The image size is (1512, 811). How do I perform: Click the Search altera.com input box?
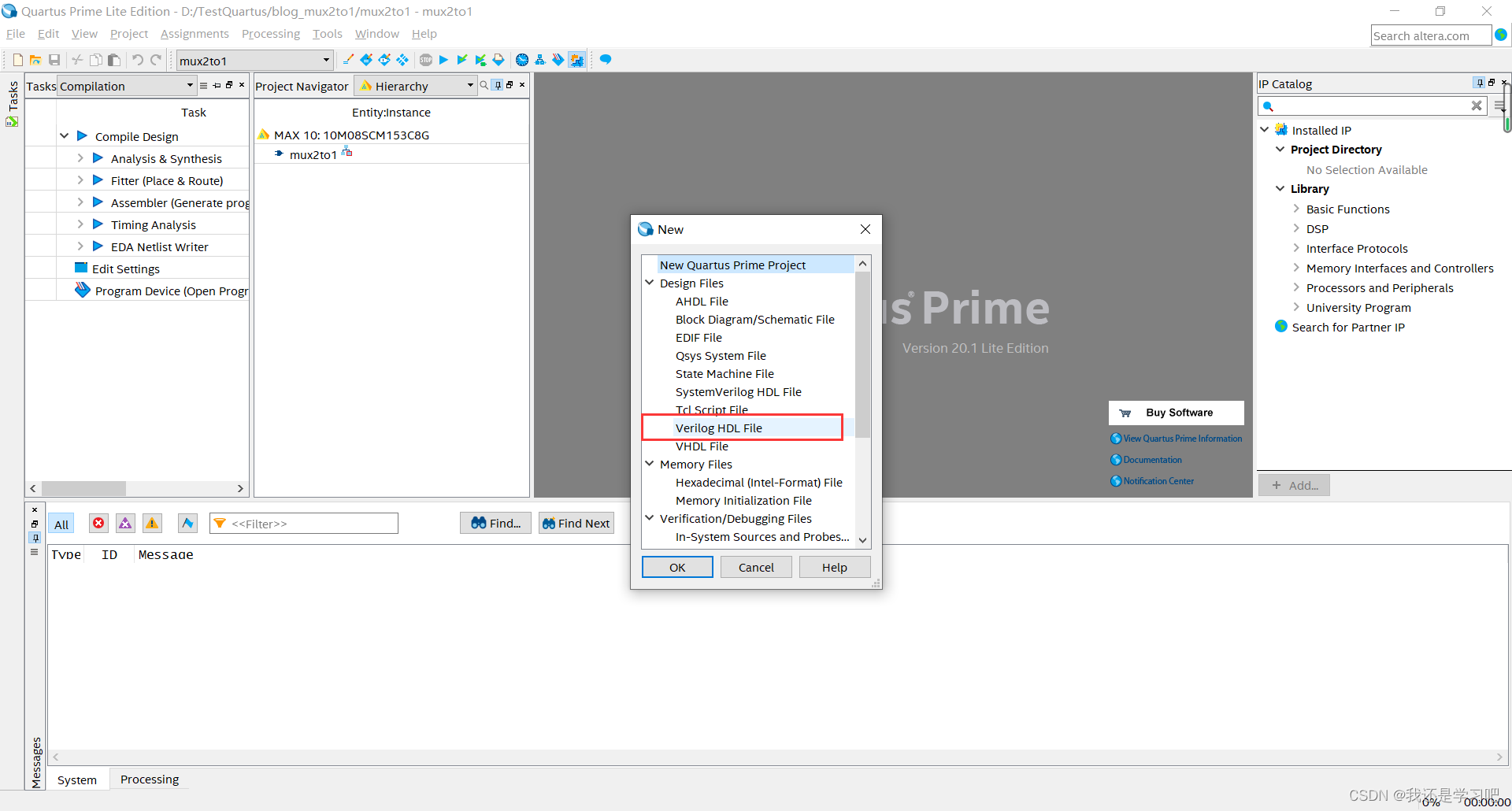1431,35
